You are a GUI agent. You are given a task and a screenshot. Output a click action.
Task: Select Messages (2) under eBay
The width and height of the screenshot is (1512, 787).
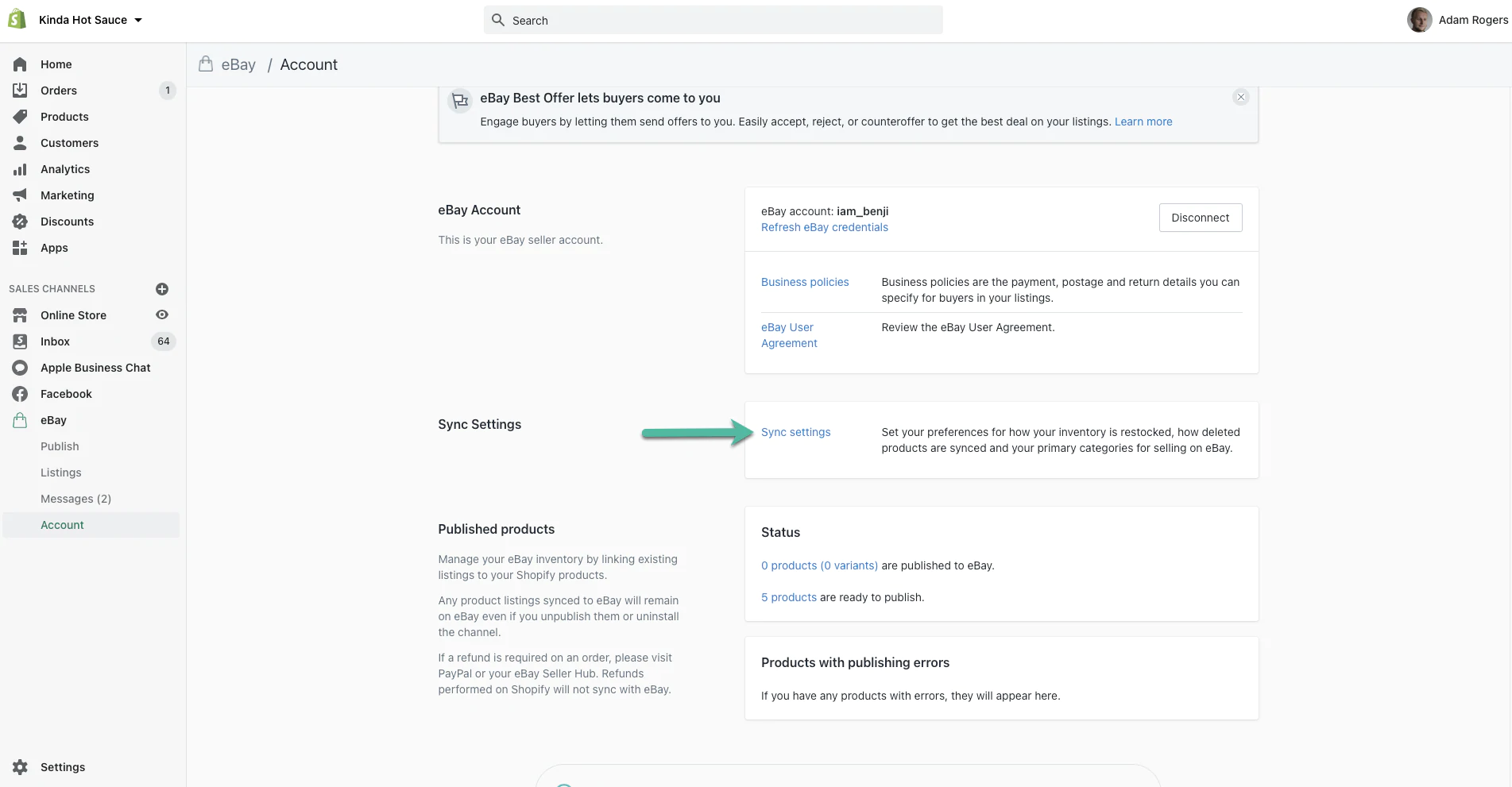[75, 499]
